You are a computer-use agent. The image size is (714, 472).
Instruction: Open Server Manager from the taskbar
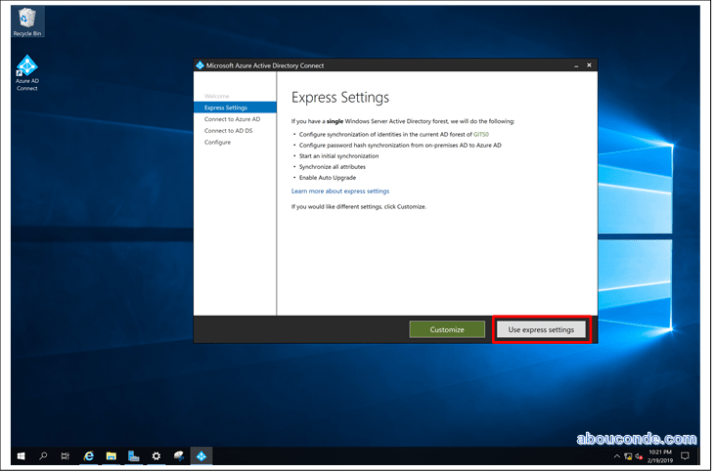coord(133,456)
